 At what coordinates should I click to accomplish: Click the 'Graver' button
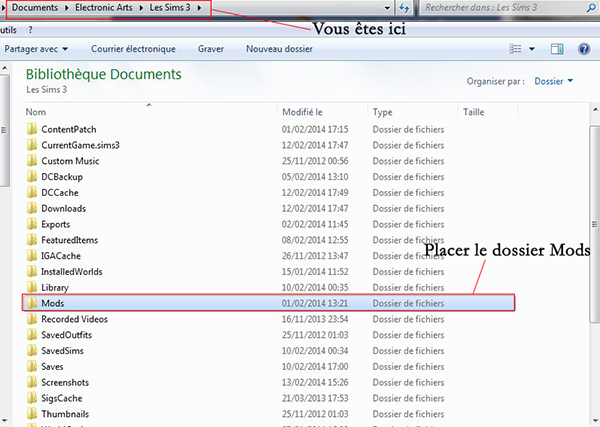211,48
